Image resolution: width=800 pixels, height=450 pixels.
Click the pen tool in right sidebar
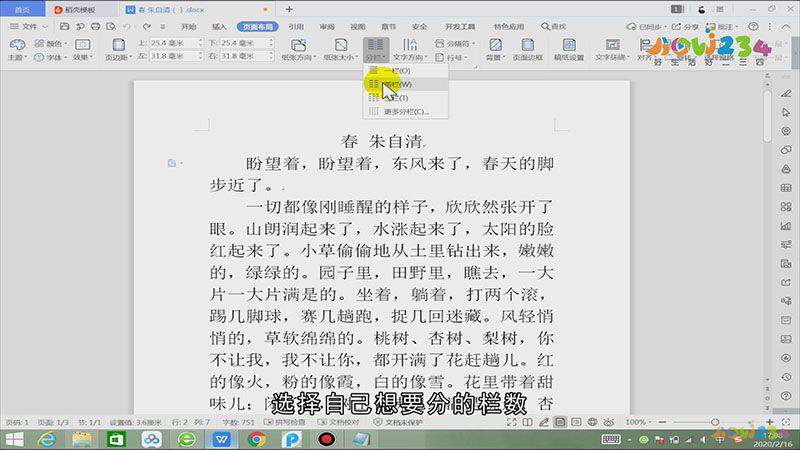click(786, 93)
